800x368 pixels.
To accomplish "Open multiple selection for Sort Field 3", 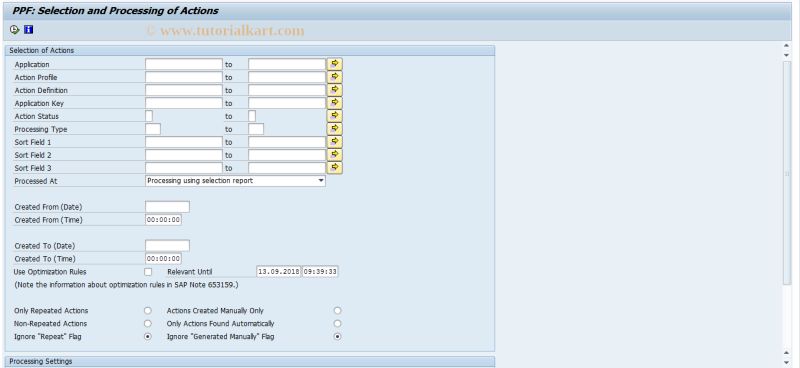I will (335, 167).
